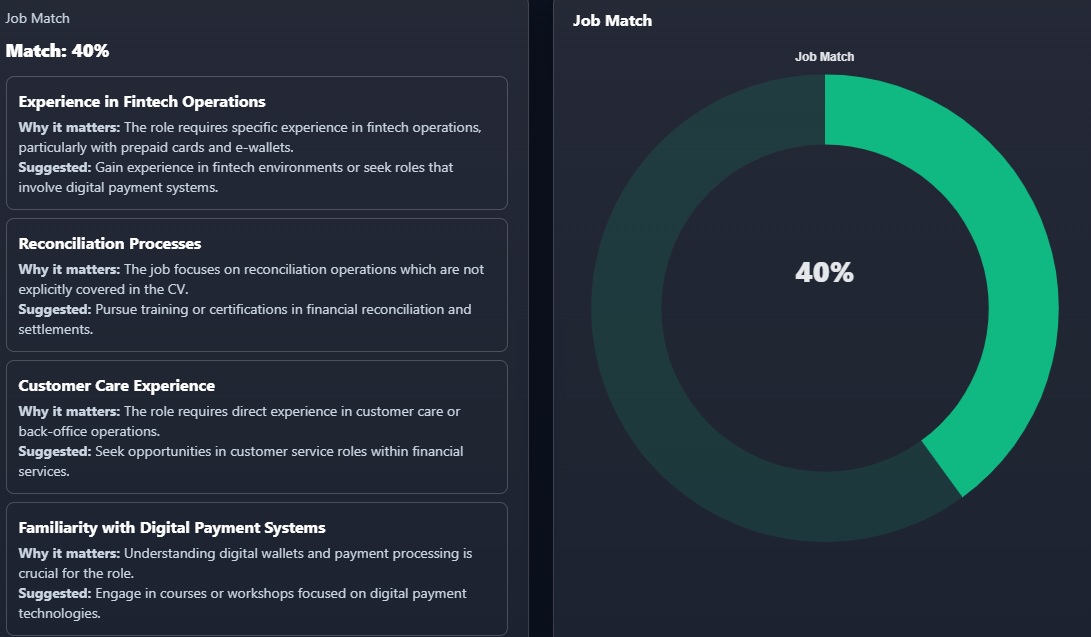Click the Match: 40% heading
The image size is (1091, 637).
click(x=57, y=50)
